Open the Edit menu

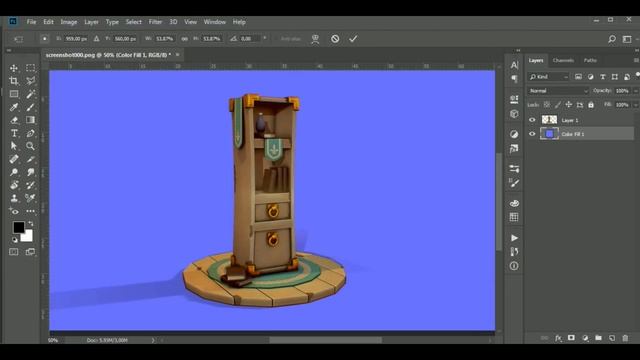click(x=49, y=22)
